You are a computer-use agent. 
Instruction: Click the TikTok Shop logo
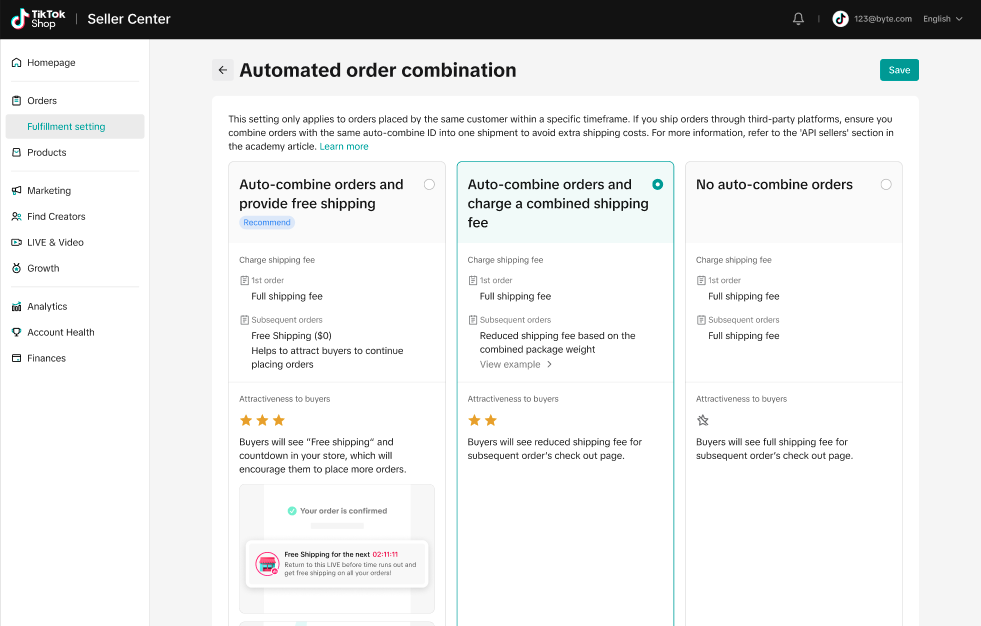pos(34,19)
